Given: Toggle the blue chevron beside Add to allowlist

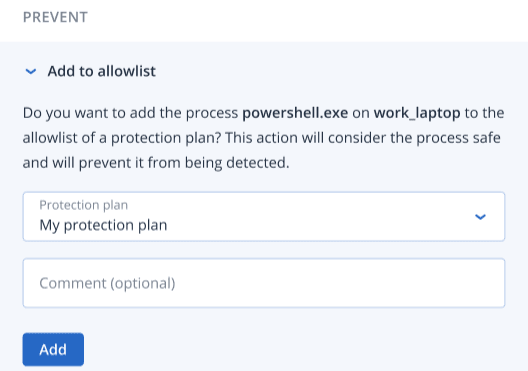Looking at the screenshot, I should (x=31, y=71).
